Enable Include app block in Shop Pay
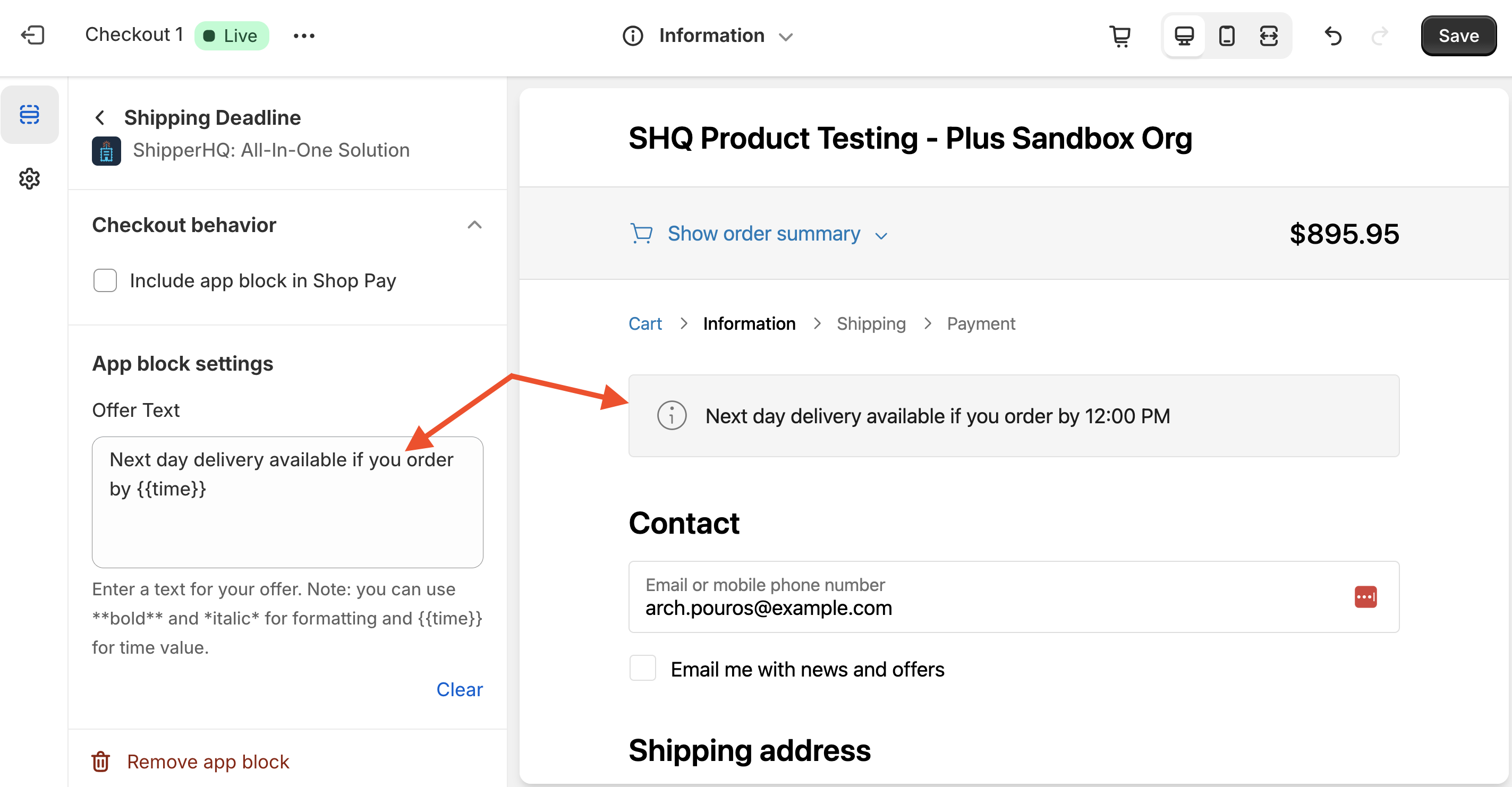 (x=105, y=280)
